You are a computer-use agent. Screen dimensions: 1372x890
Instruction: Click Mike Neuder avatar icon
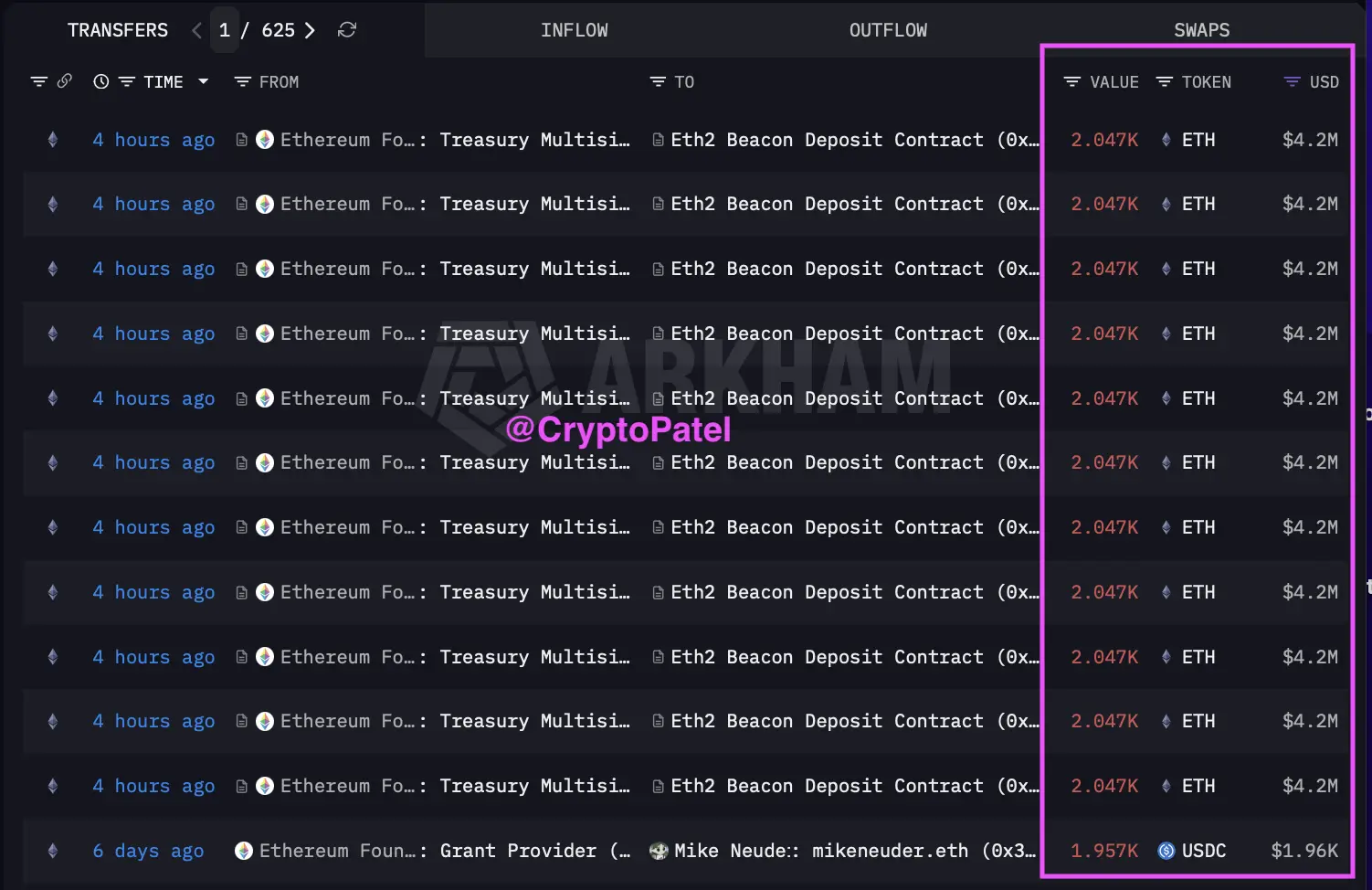click(x=659, y=851)
